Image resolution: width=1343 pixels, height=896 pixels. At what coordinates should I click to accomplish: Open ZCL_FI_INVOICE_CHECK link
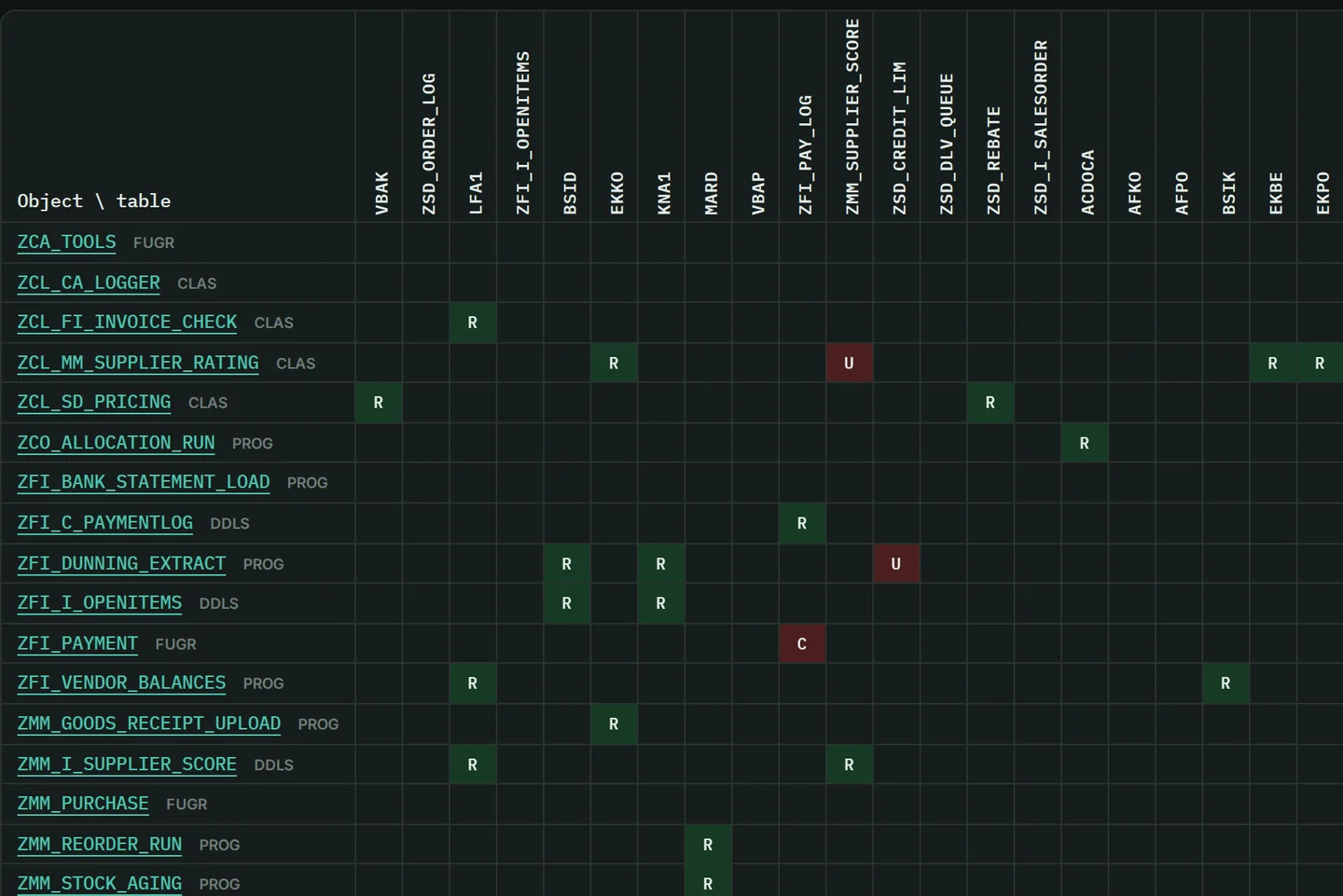click(x=127, y=322)
